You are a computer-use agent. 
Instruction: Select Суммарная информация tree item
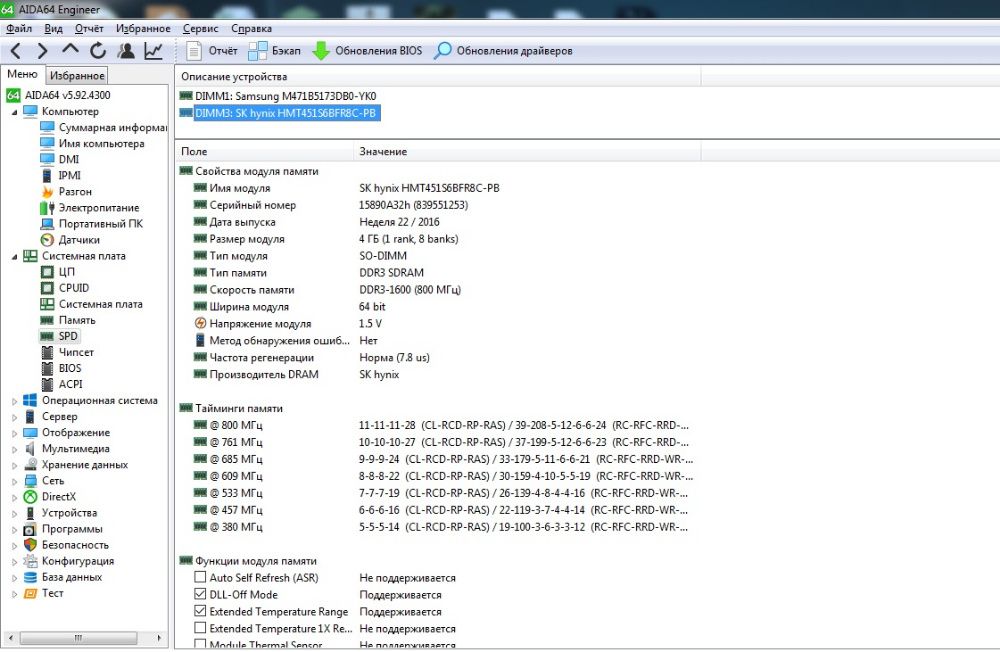point(112,127)
